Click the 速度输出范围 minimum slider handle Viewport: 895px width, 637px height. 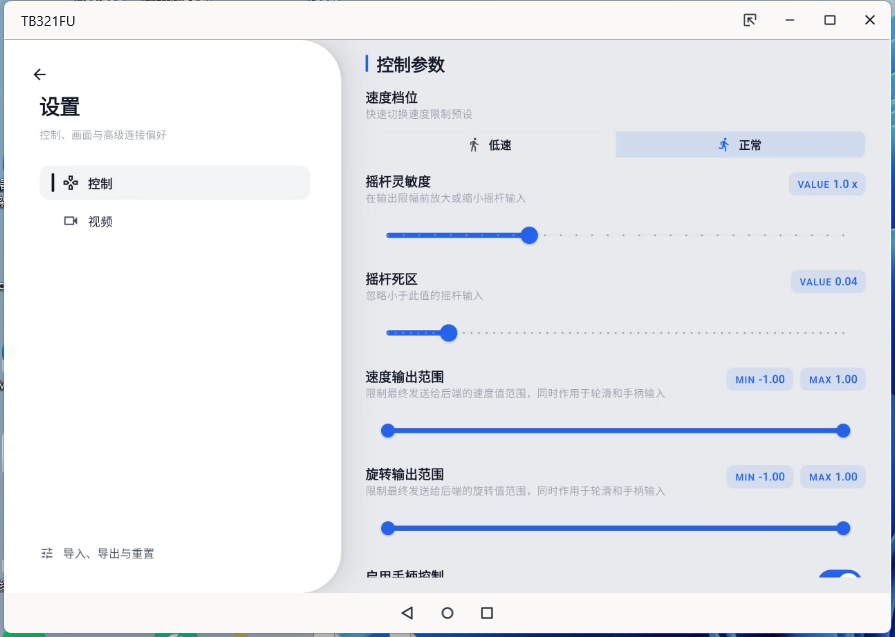[x=388, y=430]
